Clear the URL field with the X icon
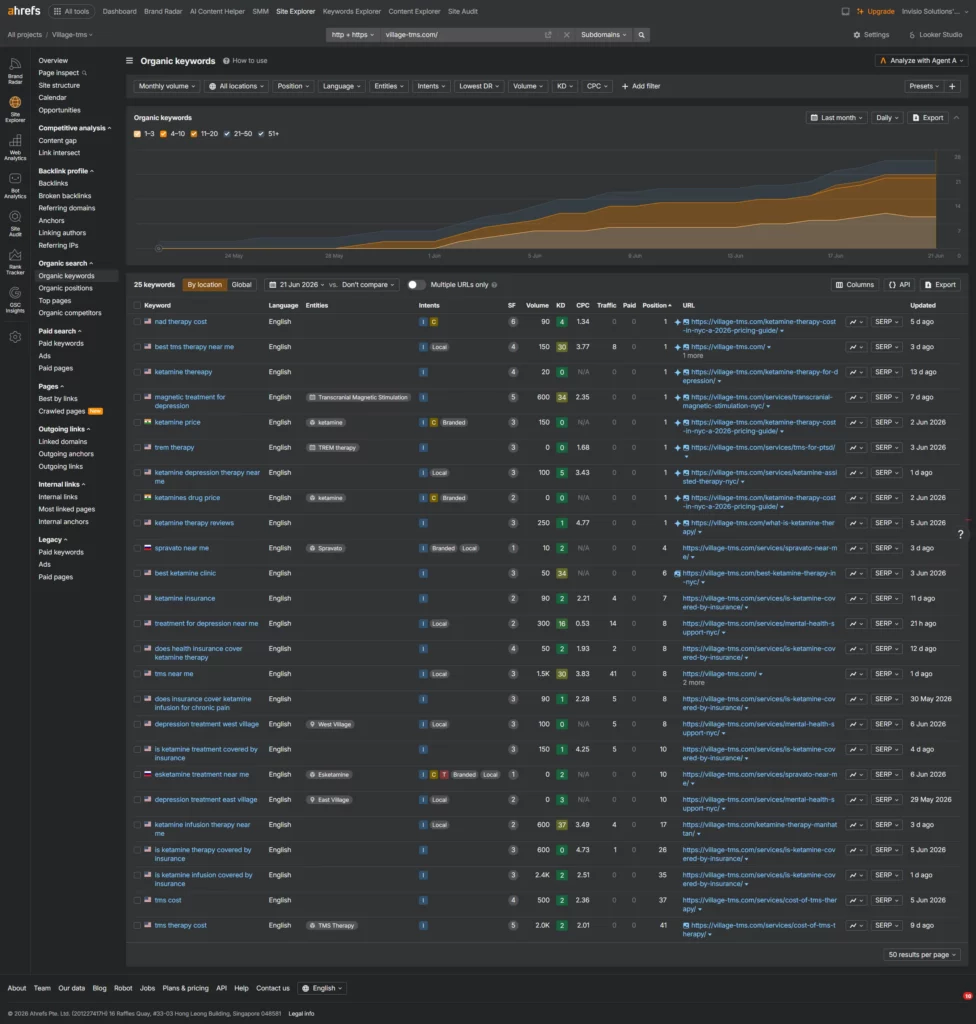This screenshot has height=1024, width=976. [x=566, y=35]
